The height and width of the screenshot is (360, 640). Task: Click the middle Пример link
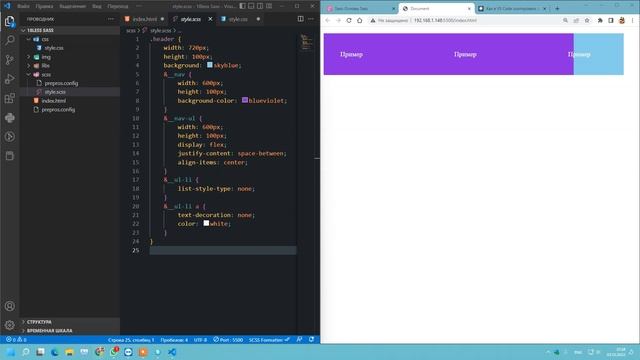[465, 54]
